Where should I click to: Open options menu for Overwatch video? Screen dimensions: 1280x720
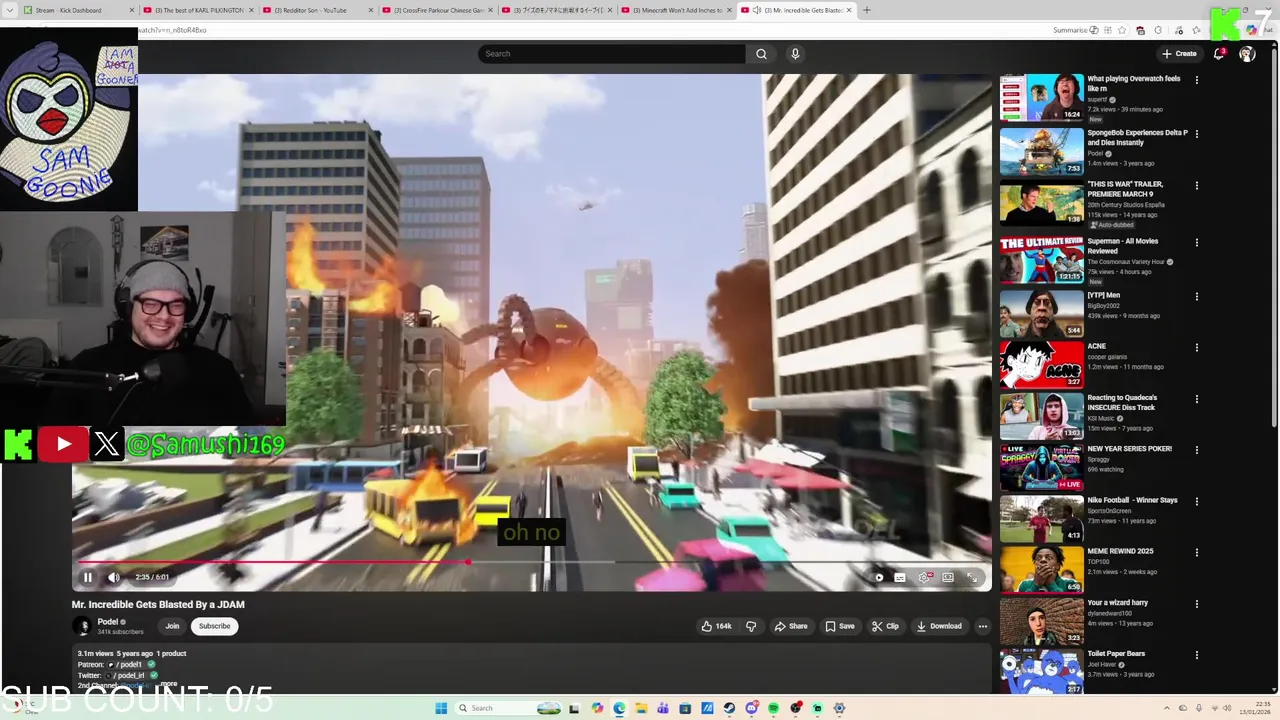[1197, 80]
